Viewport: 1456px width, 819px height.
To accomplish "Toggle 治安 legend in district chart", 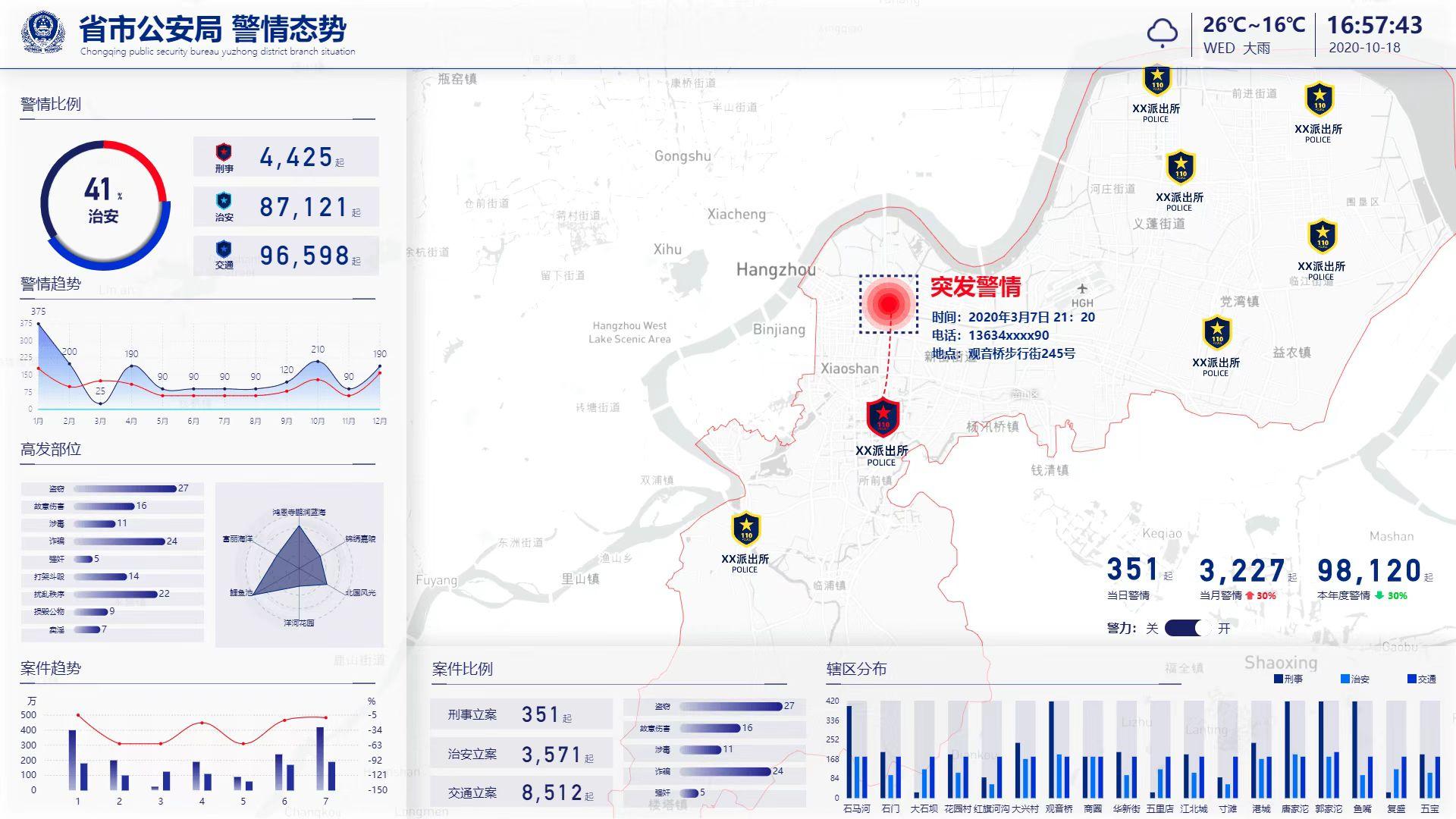I will coord(1355,679).
